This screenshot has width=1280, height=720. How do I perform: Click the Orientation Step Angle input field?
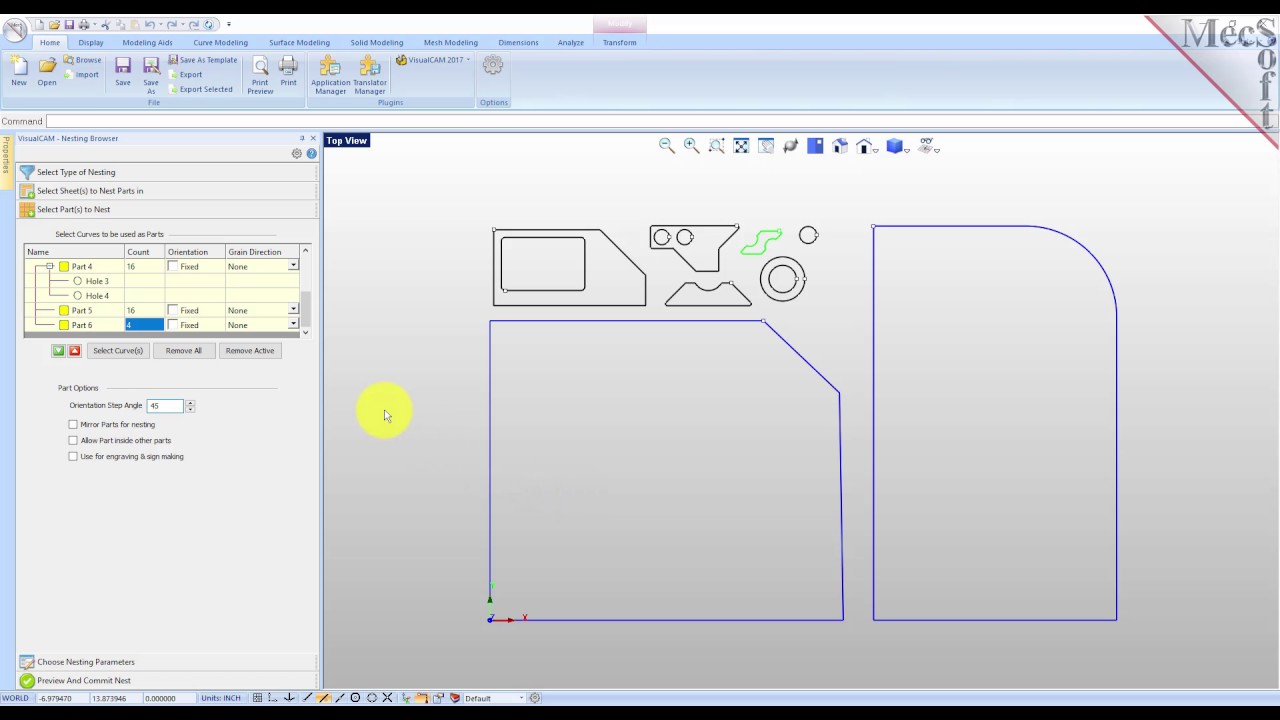pyautogui.click(x=165, y=406)
